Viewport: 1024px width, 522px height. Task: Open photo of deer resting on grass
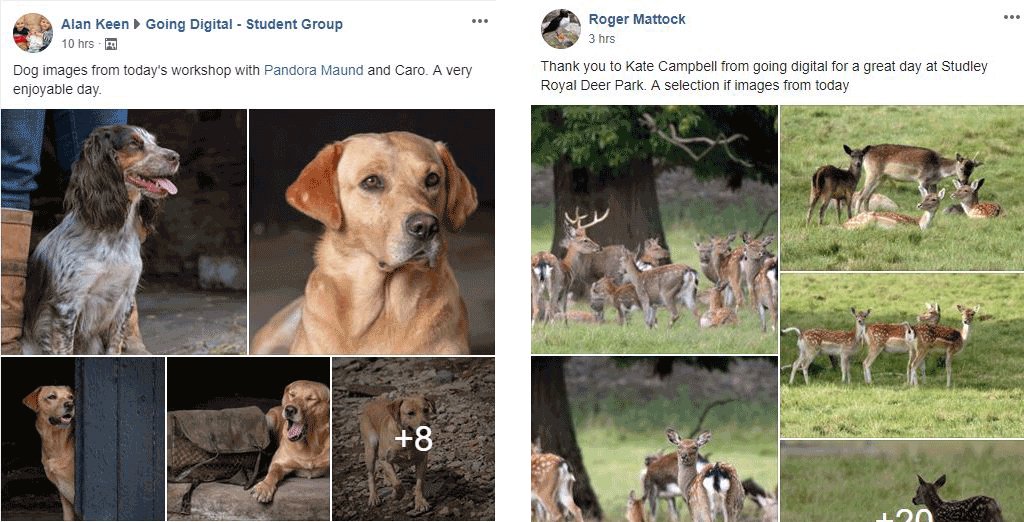901,187
